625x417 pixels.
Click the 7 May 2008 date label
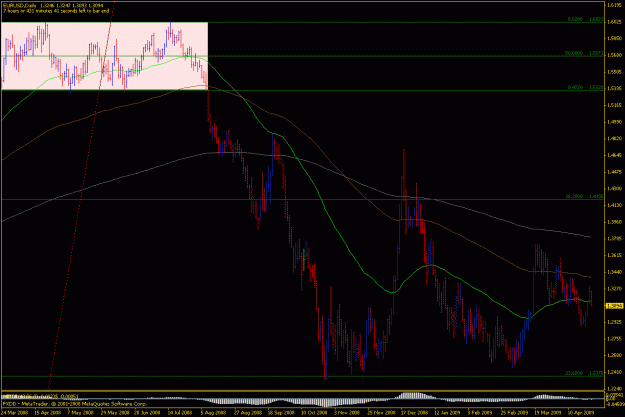click(x=81, y=413)
